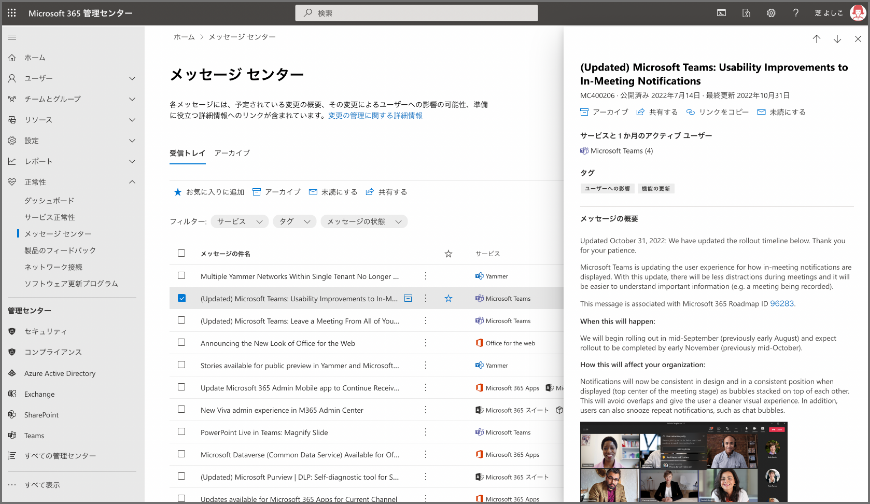Screen dimensions: 870x504
Task: Click アーカイブ button in list toolbar
Action: tap(276, 192)
